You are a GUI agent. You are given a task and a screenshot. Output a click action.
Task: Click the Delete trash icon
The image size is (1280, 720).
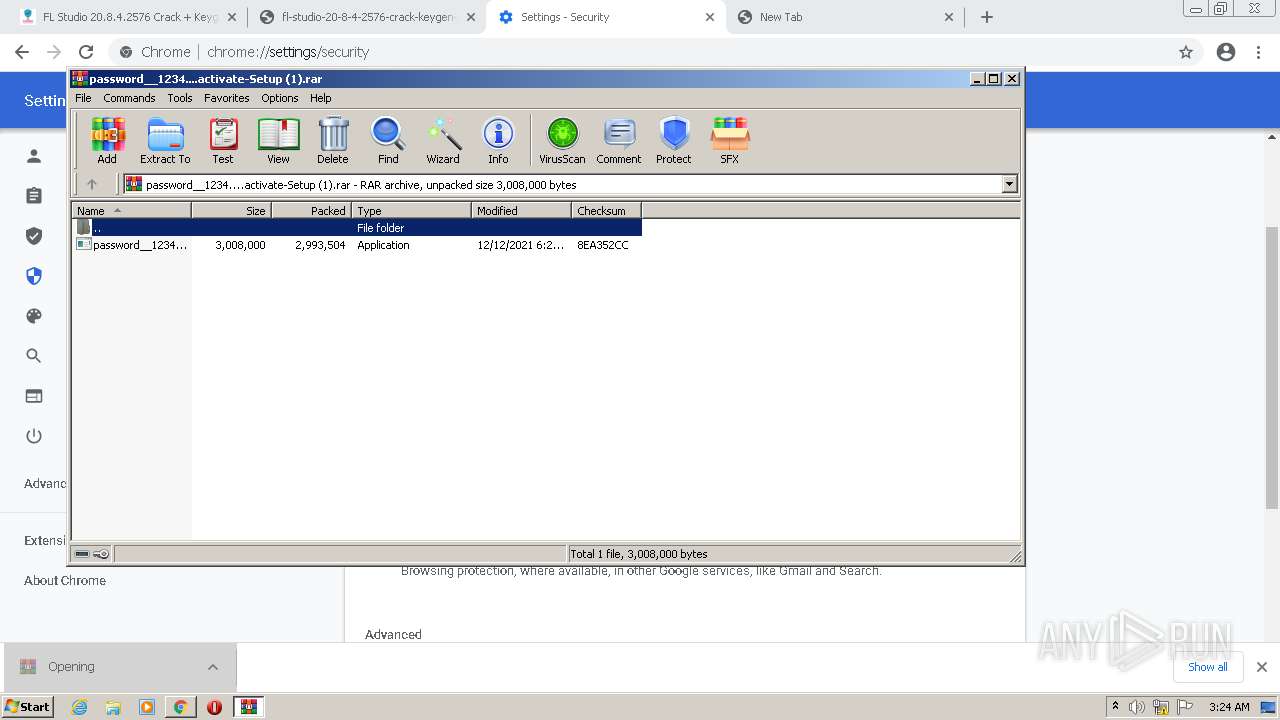tap(333, 140)
